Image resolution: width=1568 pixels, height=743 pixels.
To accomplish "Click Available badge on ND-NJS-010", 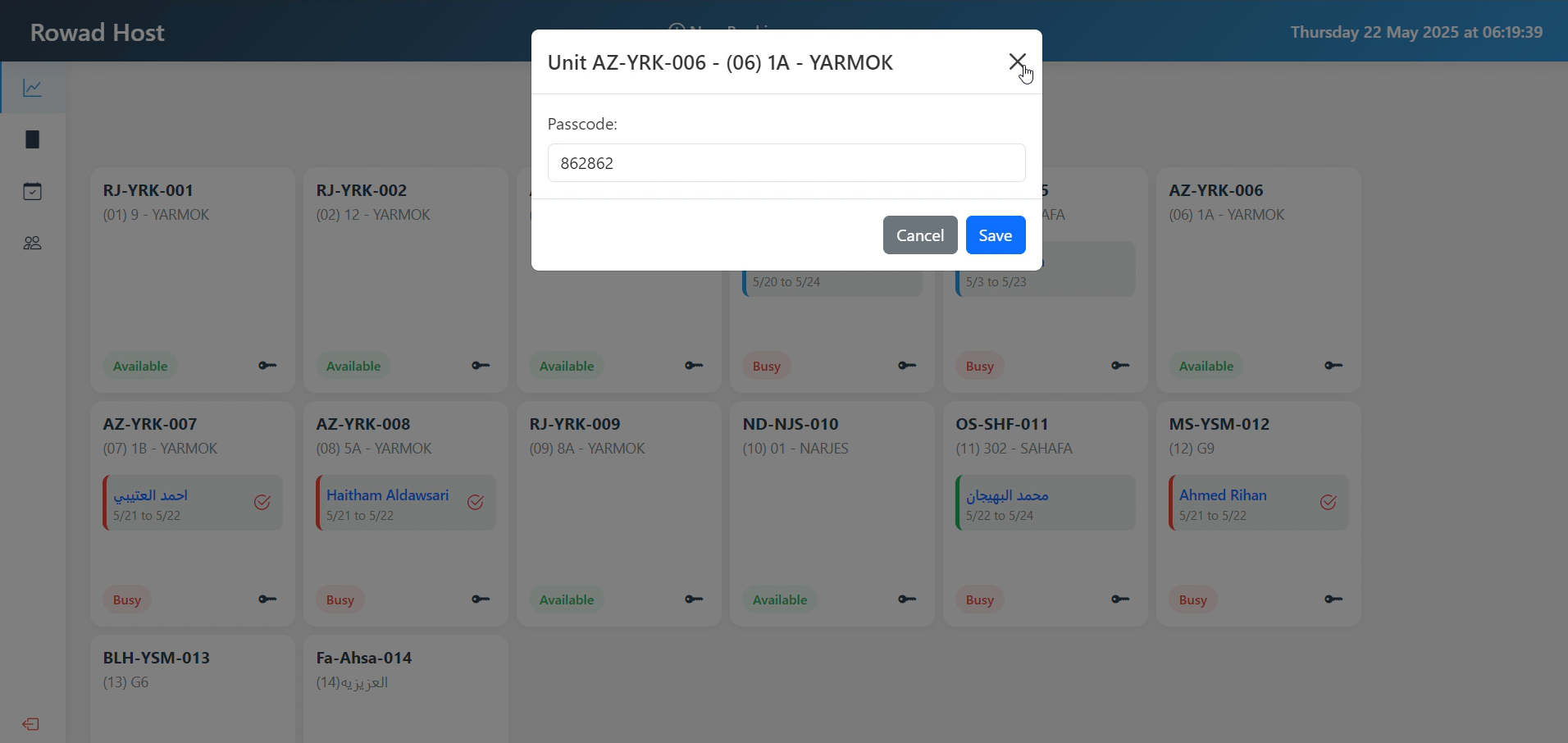I will 780,599.
